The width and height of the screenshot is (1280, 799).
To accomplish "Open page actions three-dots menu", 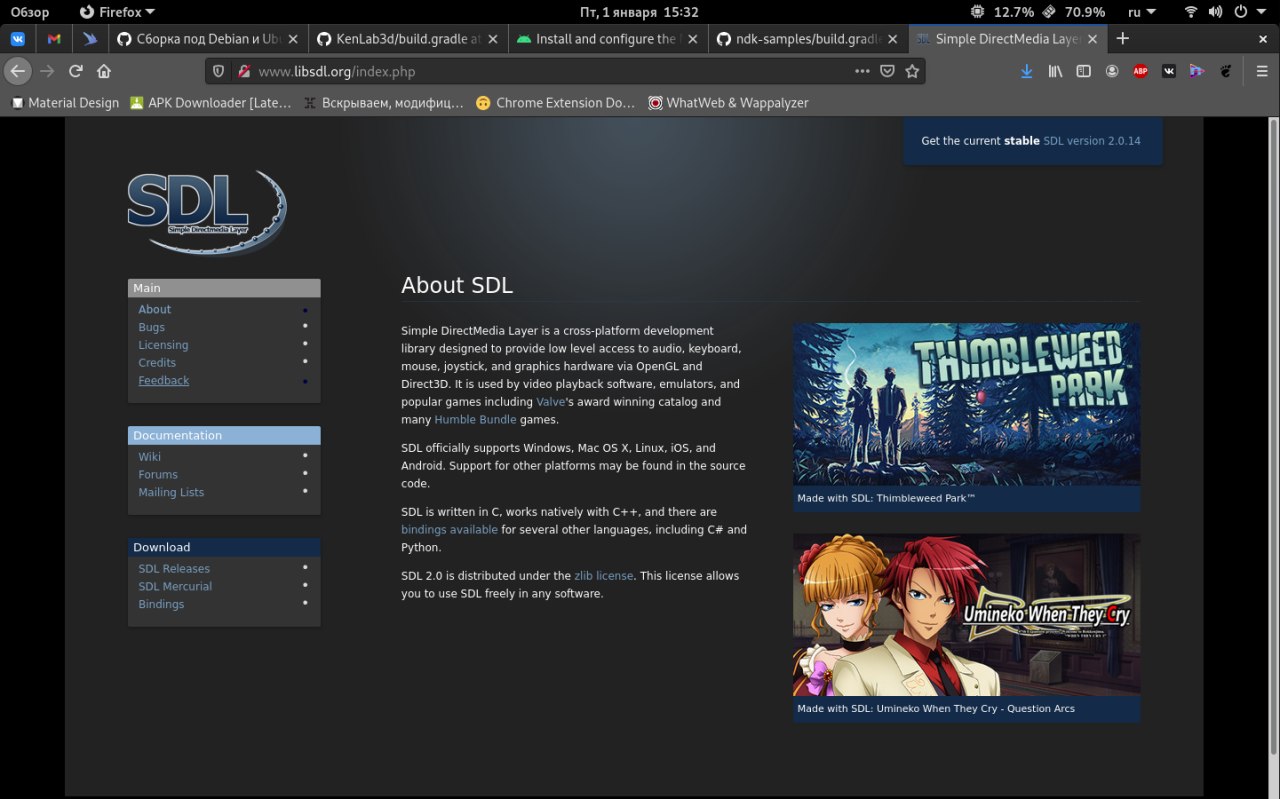I will pos(862,71).
